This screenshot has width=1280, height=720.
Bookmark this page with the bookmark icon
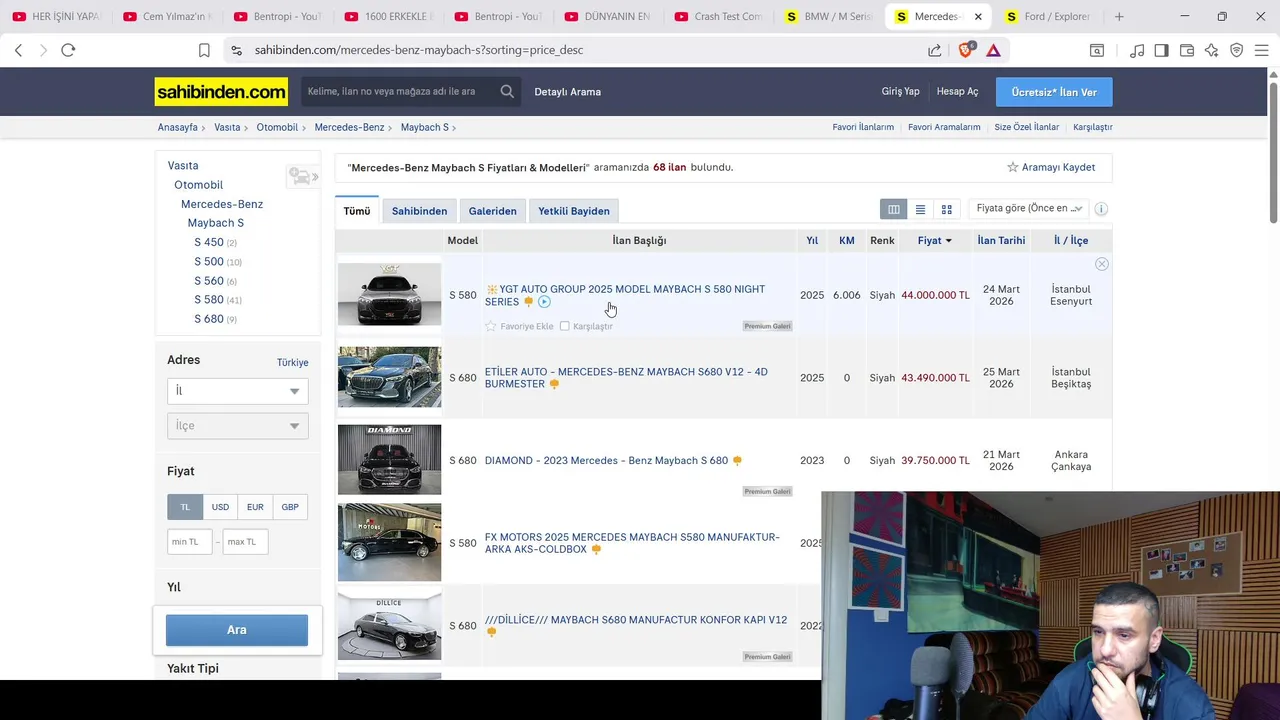tap(204, 50)
